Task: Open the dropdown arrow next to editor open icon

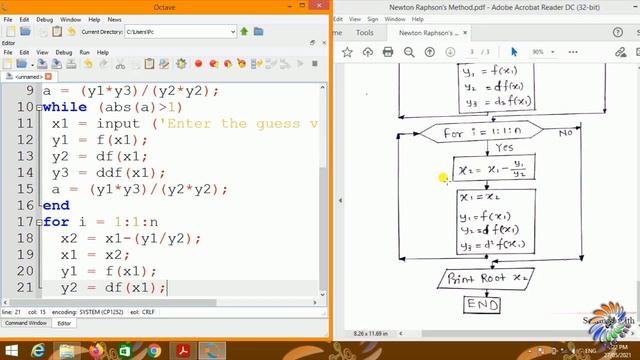Action: (32, 65)
